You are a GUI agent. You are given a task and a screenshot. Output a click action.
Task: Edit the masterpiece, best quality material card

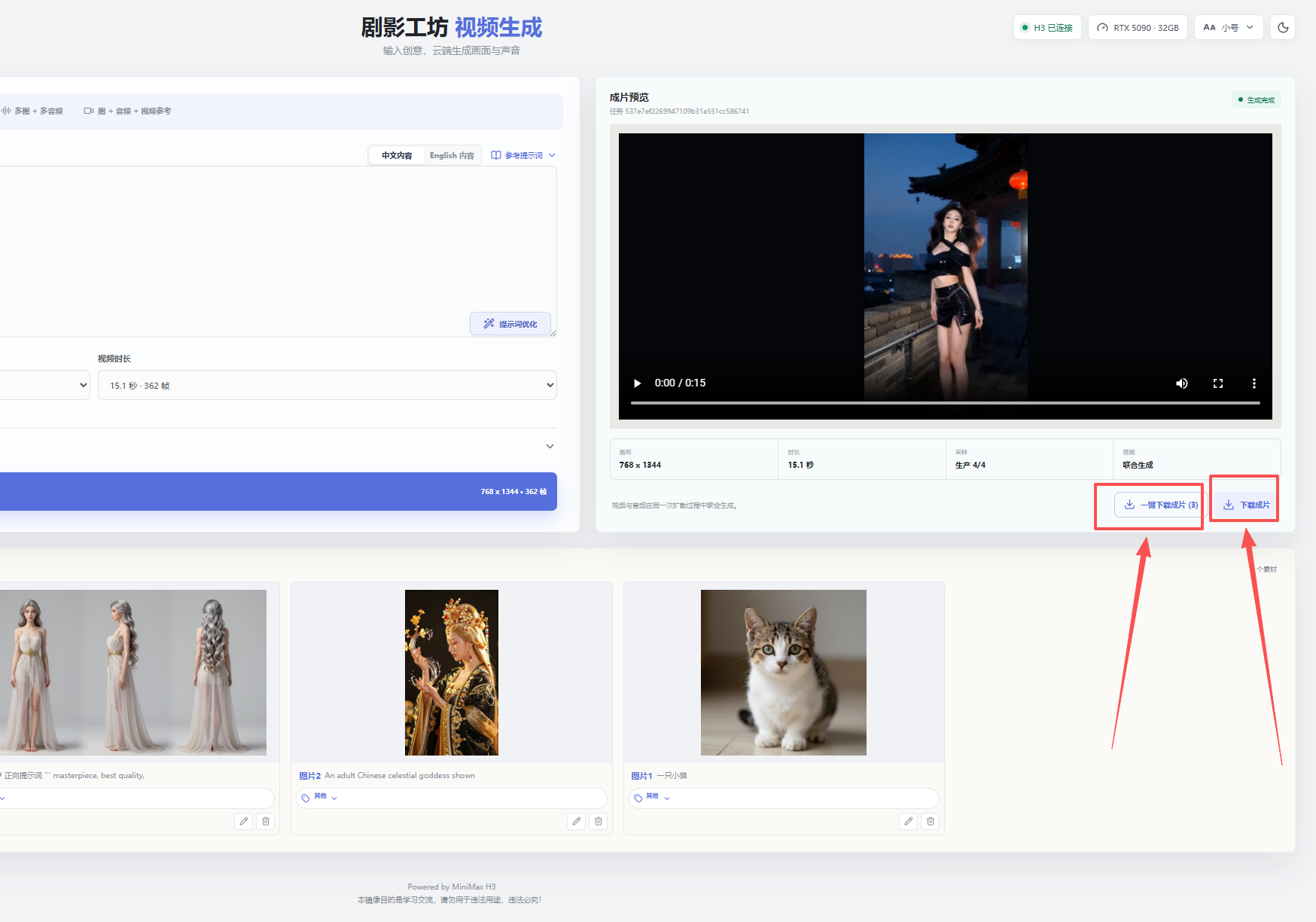click(x=244, y=821)
